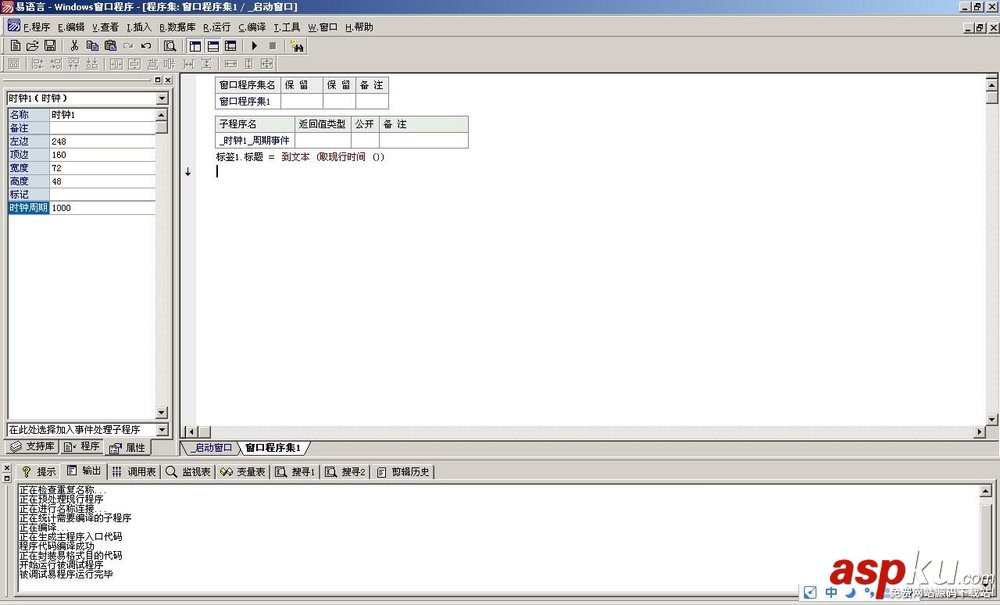The image size is (1000, 605).
Task: Click the equal width-and-height sizing icon
Action: coord(267,64)
